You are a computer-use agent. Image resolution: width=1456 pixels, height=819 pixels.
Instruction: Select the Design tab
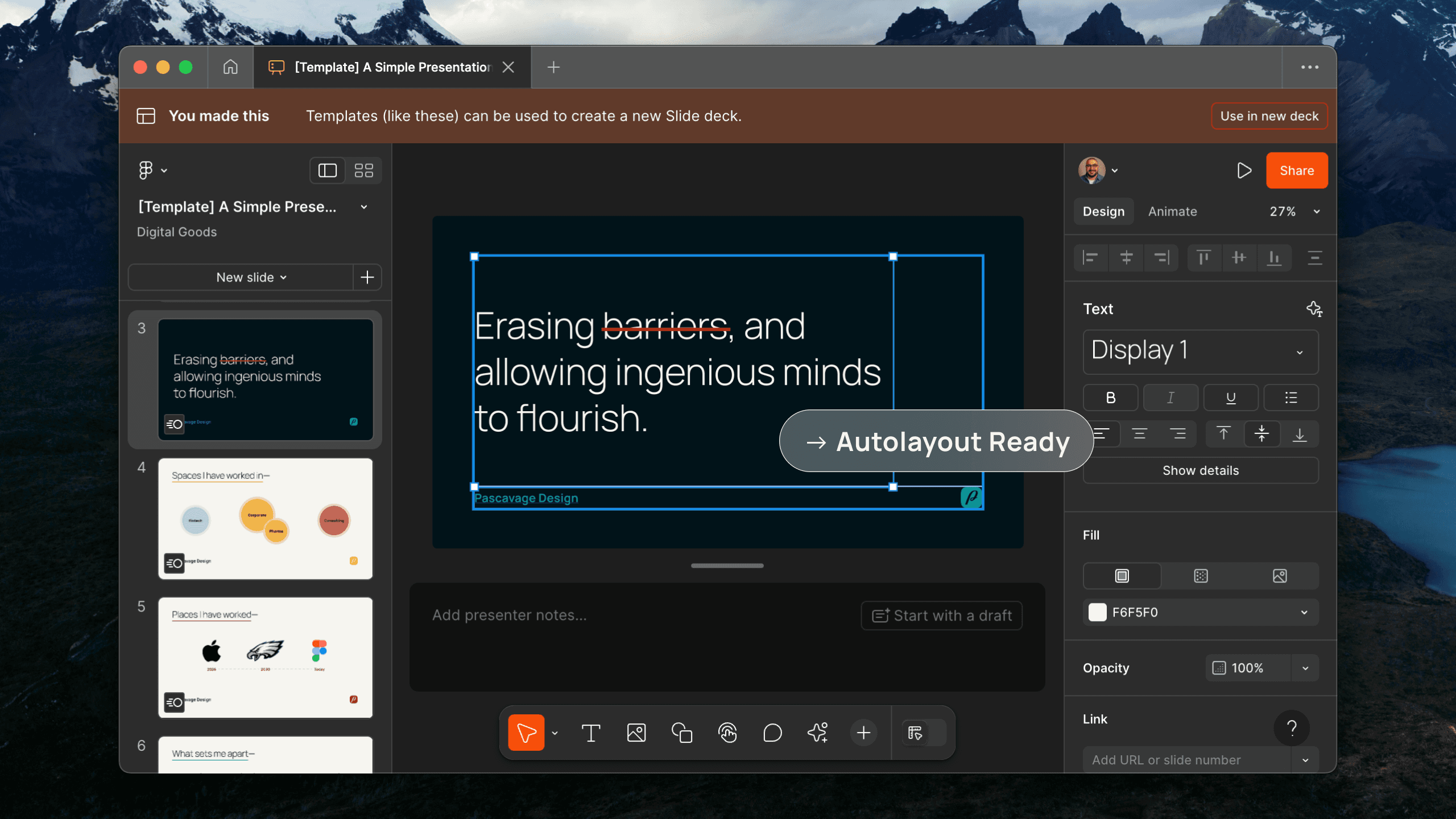[1103, 212]
